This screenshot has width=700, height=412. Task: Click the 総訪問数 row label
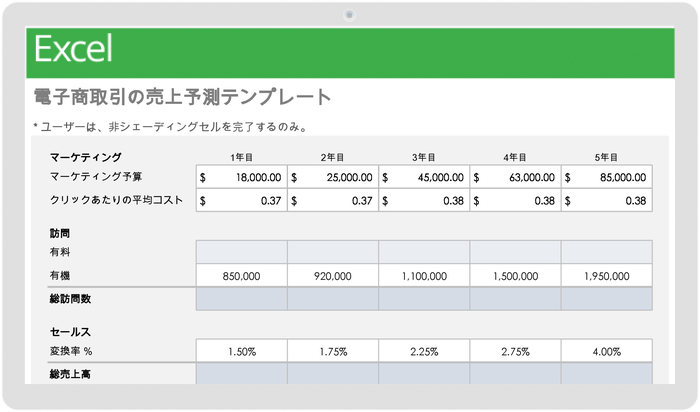tap(70, 299)
